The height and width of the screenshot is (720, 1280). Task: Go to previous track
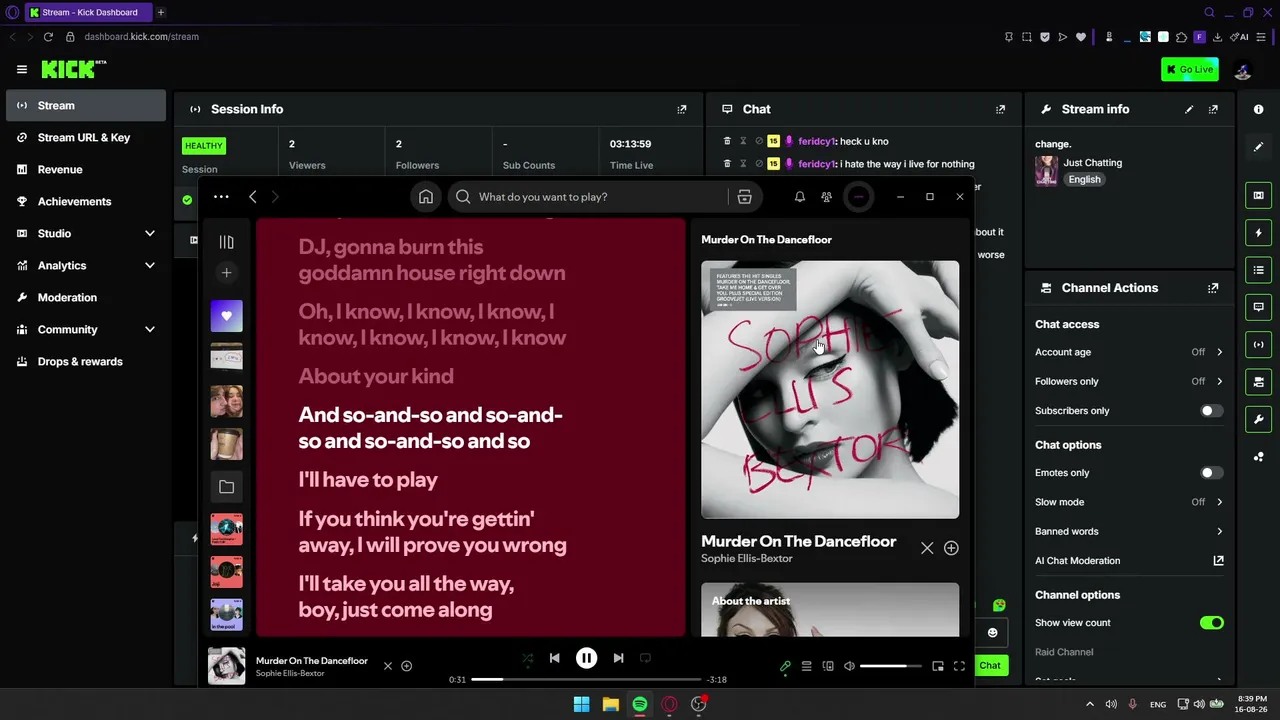(555, 658)
